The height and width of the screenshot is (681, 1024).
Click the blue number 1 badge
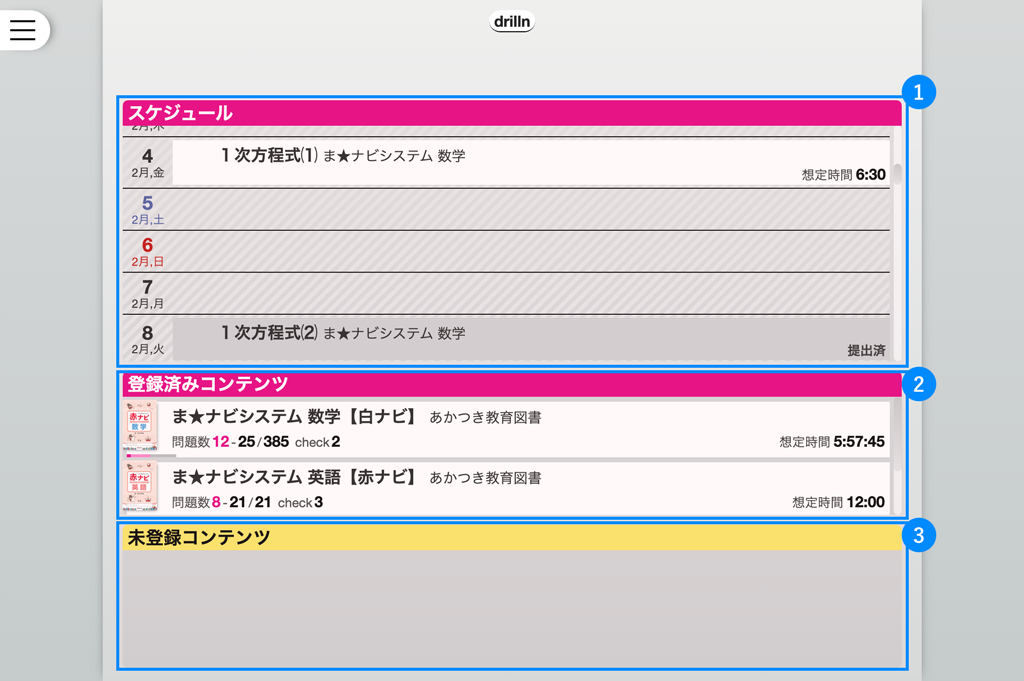click(918, 92)
